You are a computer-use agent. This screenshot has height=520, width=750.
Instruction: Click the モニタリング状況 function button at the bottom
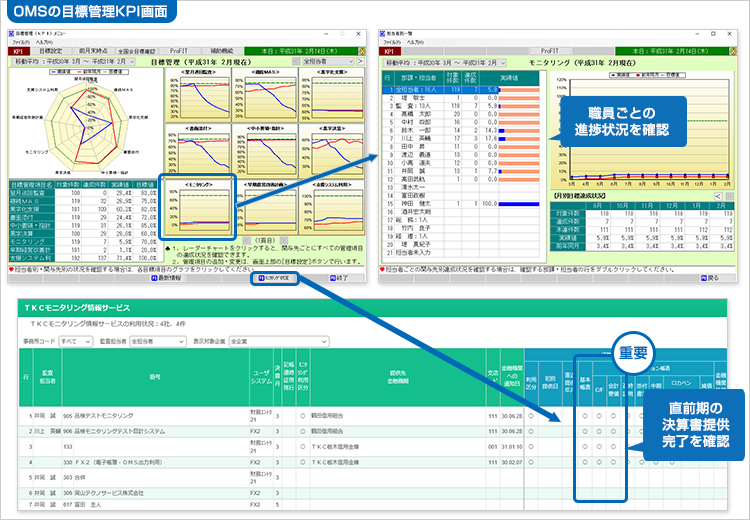click(x=274, y=278)
